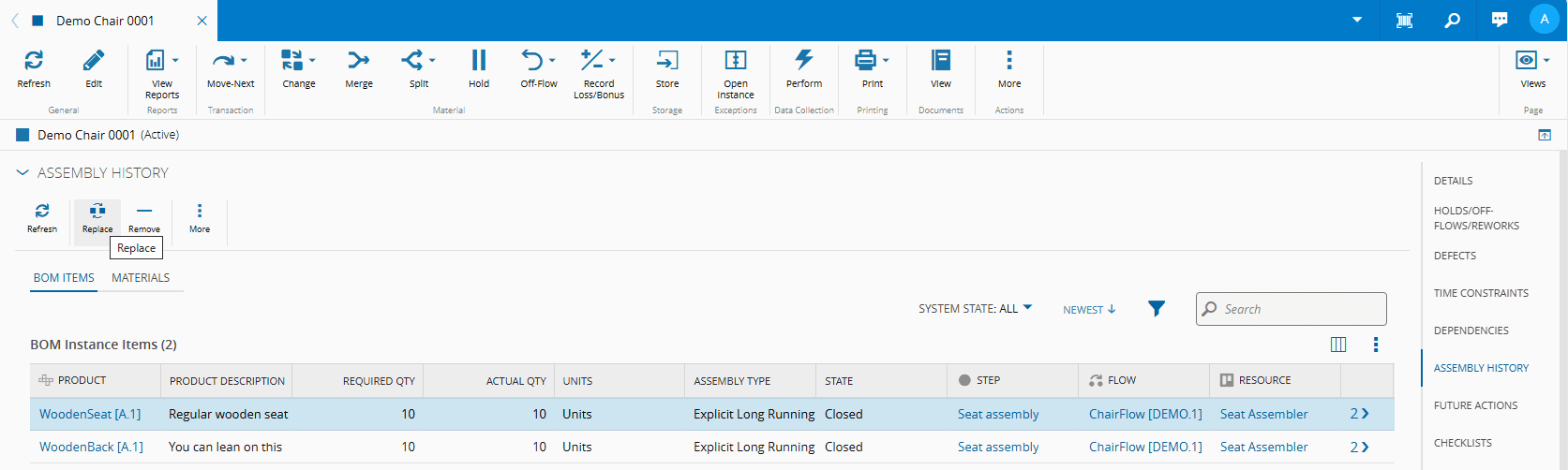
Task: Open the WoodenSeat [A.1] product link
Action: (x=90, y=414)
